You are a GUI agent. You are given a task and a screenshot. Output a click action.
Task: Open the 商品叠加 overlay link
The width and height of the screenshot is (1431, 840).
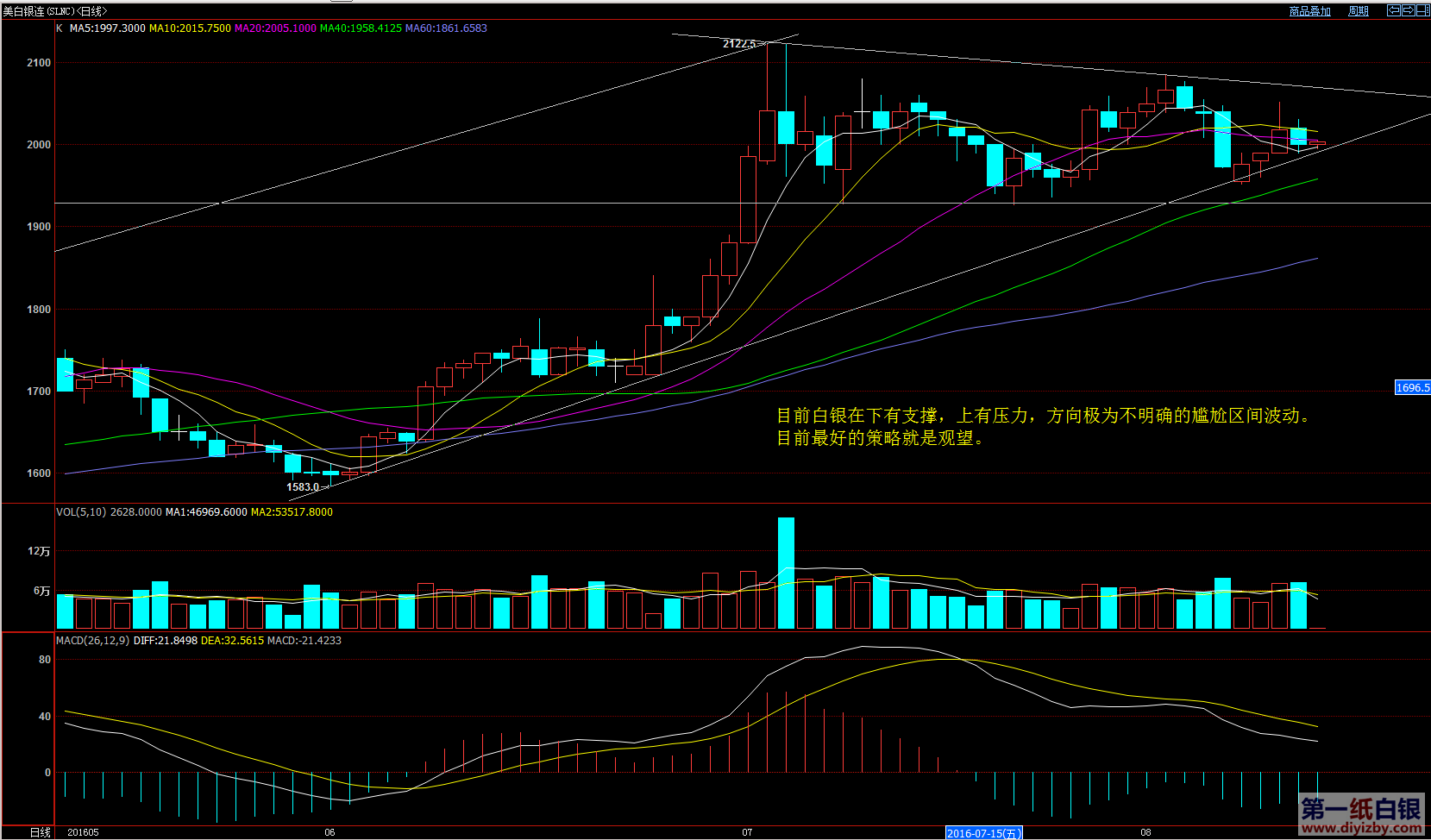click(x=1309, y=11)
